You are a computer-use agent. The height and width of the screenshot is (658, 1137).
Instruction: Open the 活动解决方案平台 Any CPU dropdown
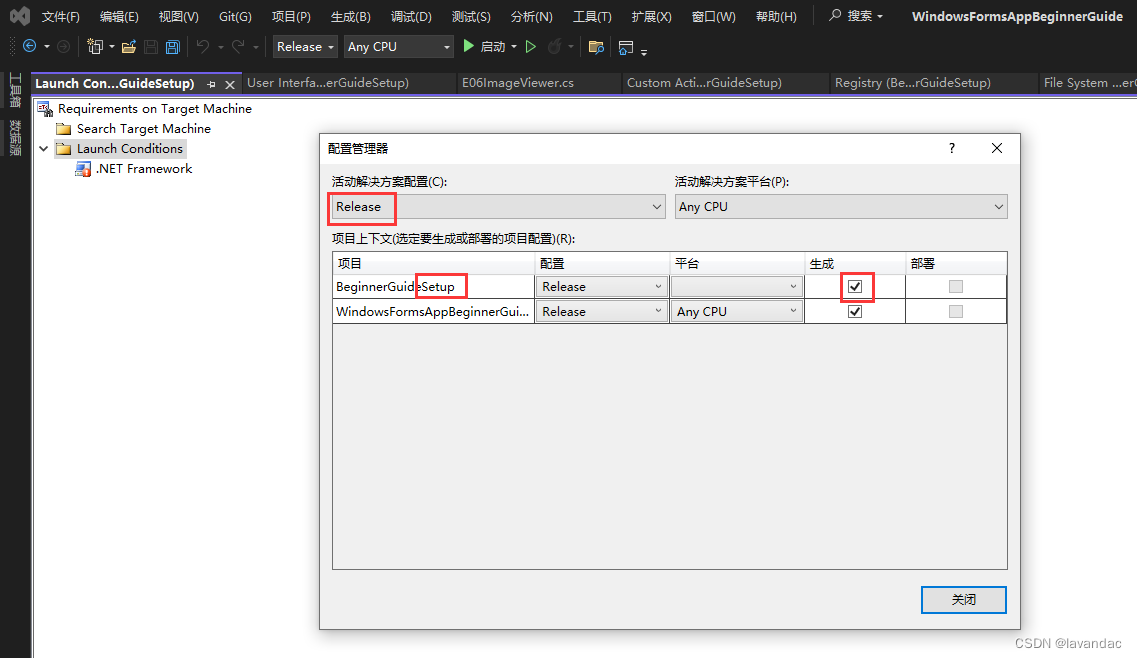point(1000,207)
